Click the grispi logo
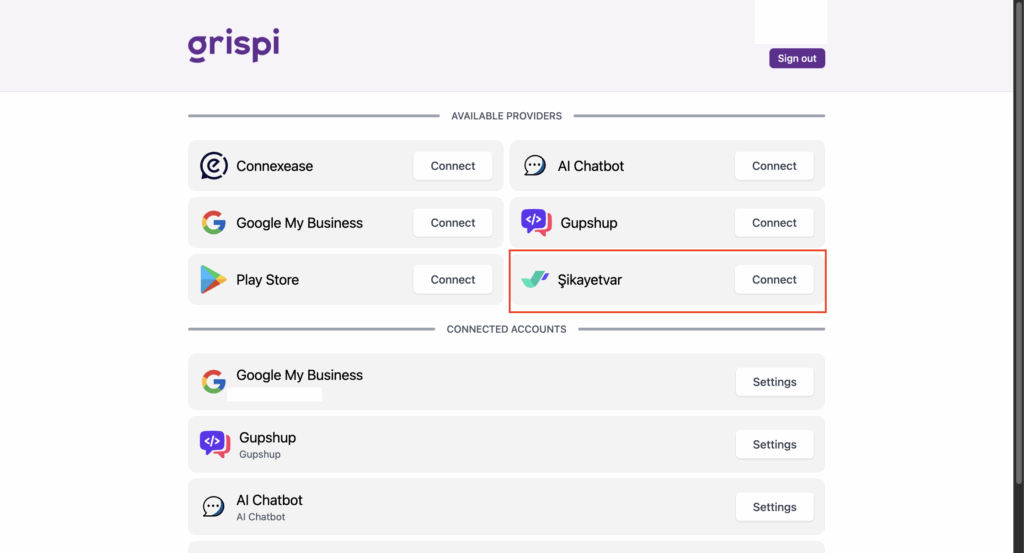1024x553 pixels. click(x=234, y=45)
